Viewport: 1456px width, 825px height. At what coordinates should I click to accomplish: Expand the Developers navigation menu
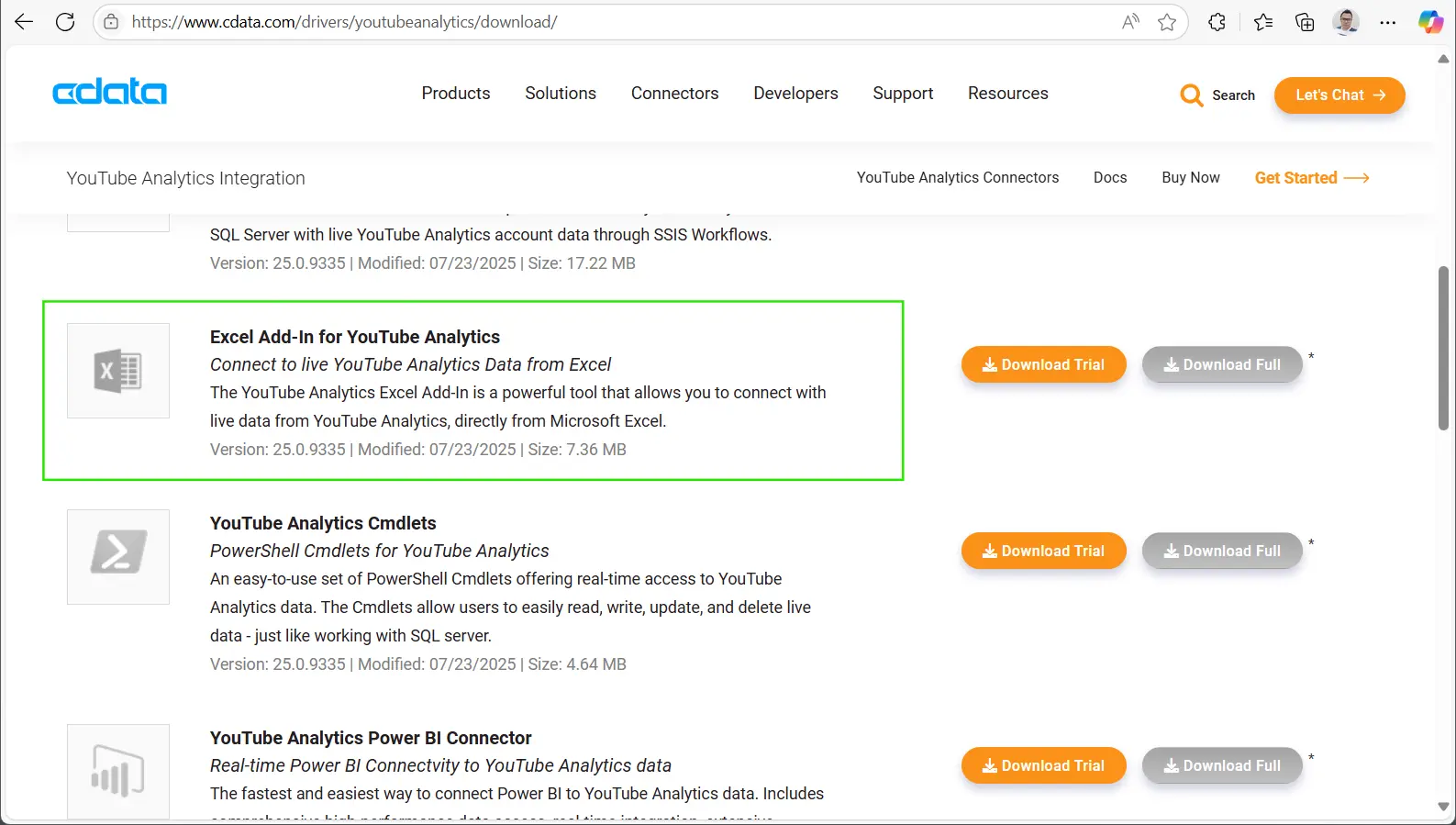pyautogui.click(x=795, y=94)
